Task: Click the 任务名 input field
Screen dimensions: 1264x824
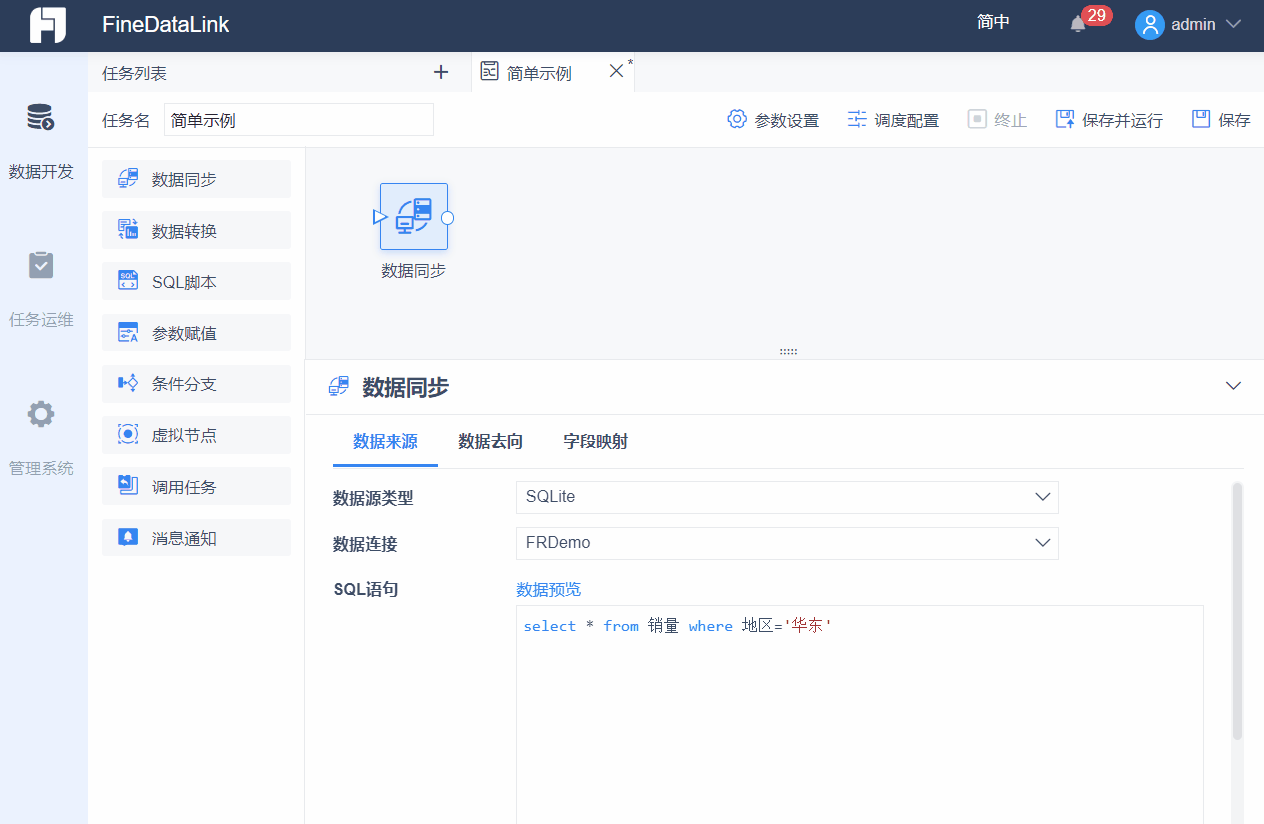Action: (x=299, y=120)
